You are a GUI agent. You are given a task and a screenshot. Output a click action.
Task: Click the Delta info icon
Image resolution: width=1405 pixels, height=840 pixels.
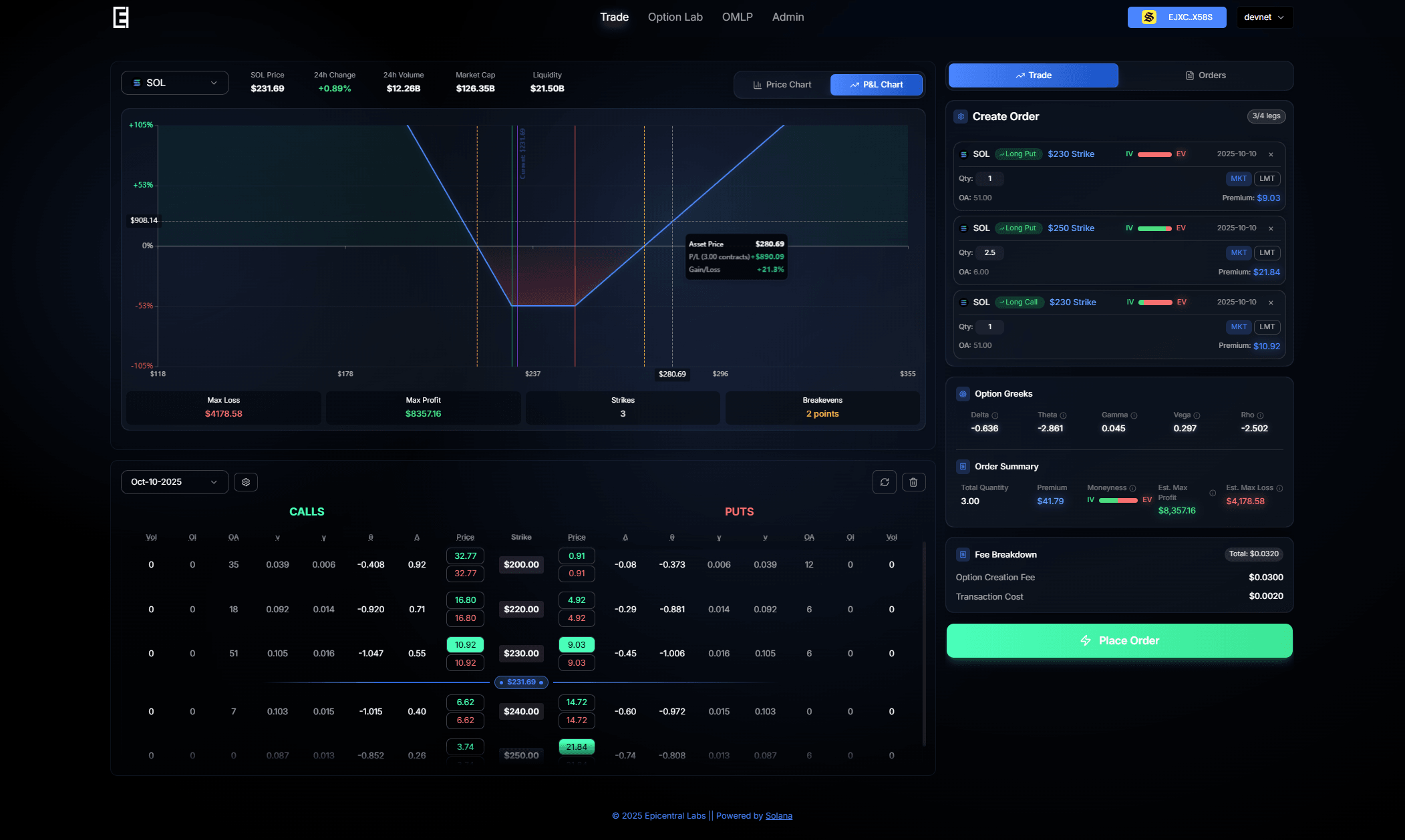click(995, 415)
